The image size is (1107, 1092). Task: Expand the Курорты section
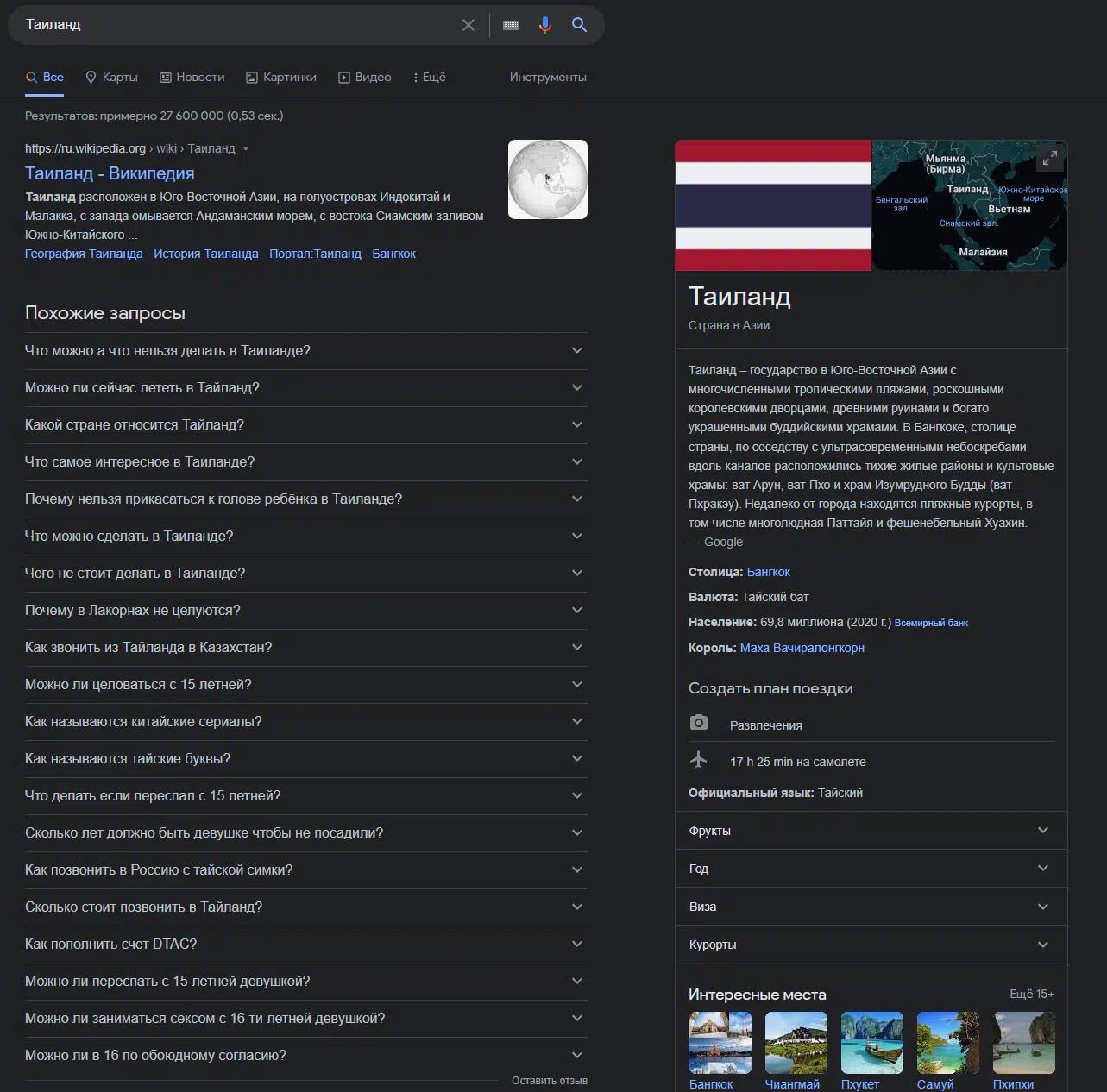[871, 945]
